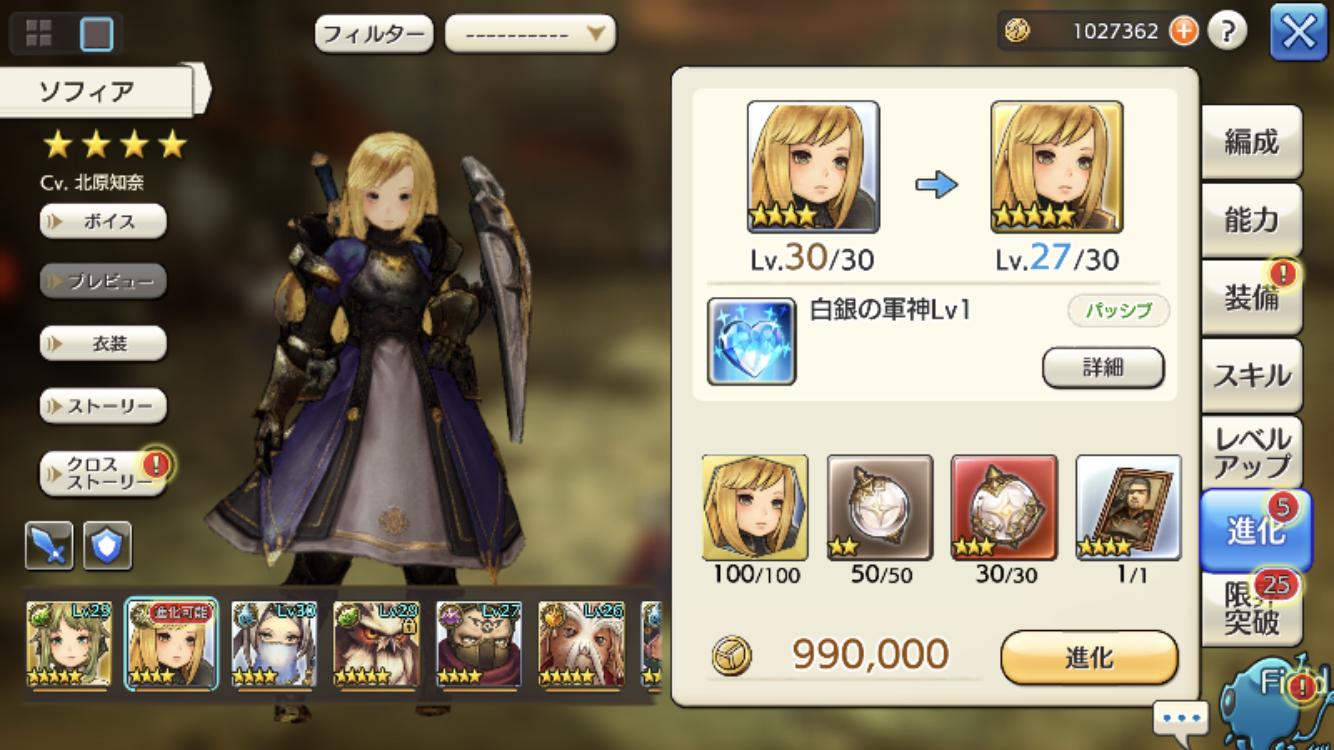The height and width of the screenshot is (750, 1334).
Task: Open the filter dropdown menu
Action: click(x=530, y=34)
